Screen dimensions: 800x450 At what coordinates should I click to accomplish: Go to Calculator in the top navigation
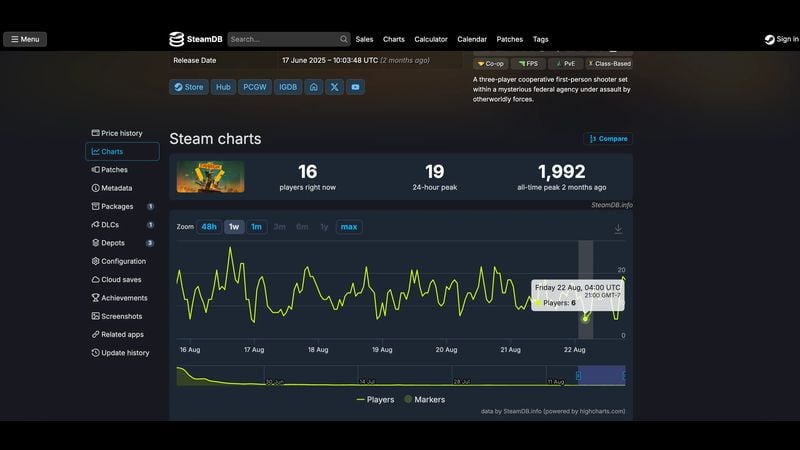pyautogui.click(x=431, y=39)
